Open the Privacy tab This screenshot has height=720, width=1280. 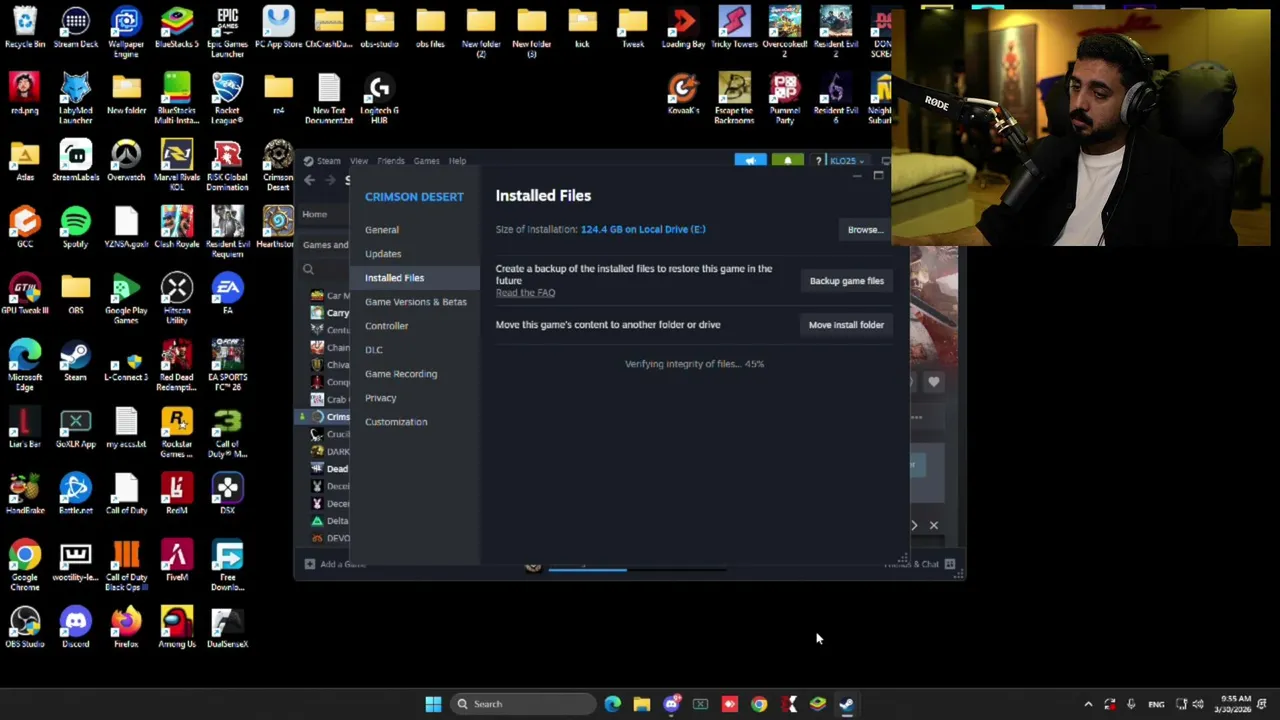(415, 398)
